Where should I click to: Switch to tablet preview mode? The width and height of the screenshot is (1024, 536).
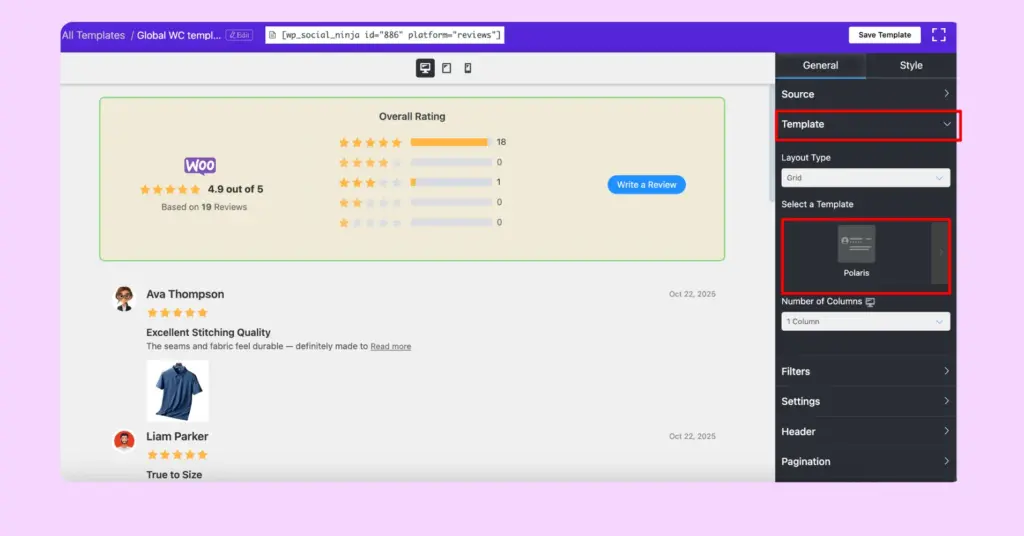pos(446,68)
